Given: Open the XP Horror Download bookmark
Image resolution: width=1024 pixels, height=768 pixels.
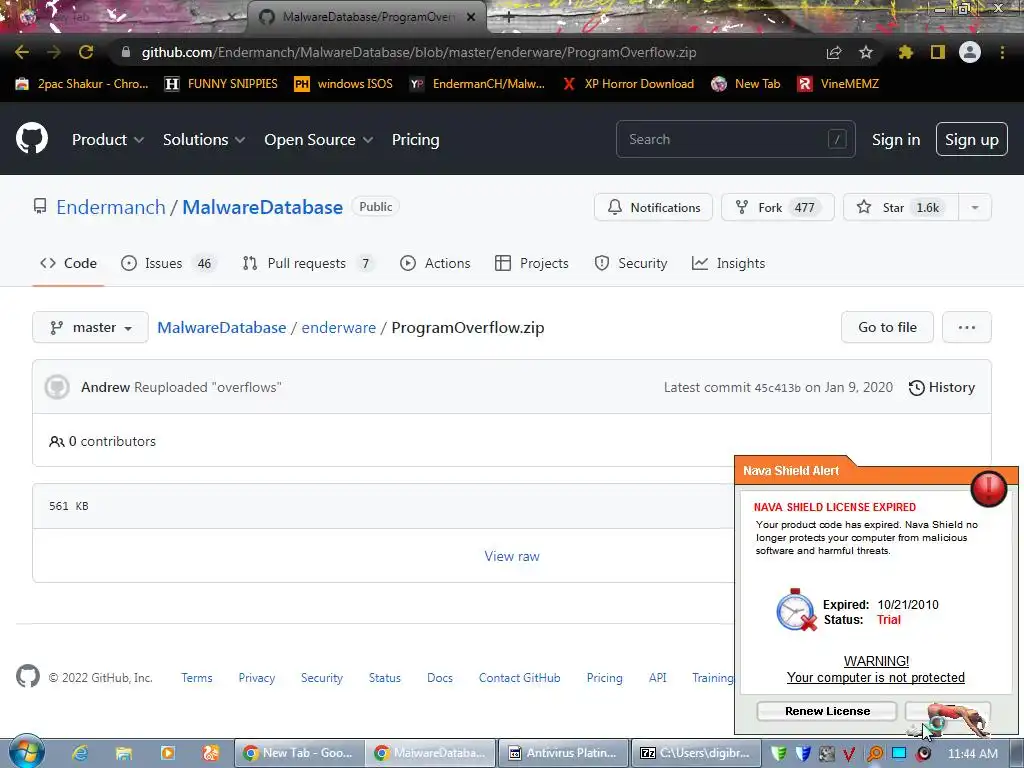Looking at the screenshot, I should 628,84.
